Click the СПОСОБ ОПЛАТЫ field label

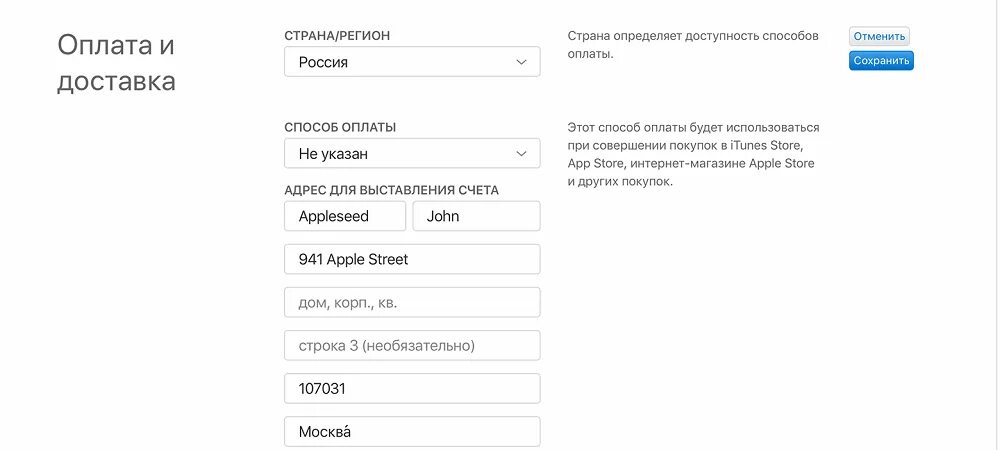(x=340, y=127)
